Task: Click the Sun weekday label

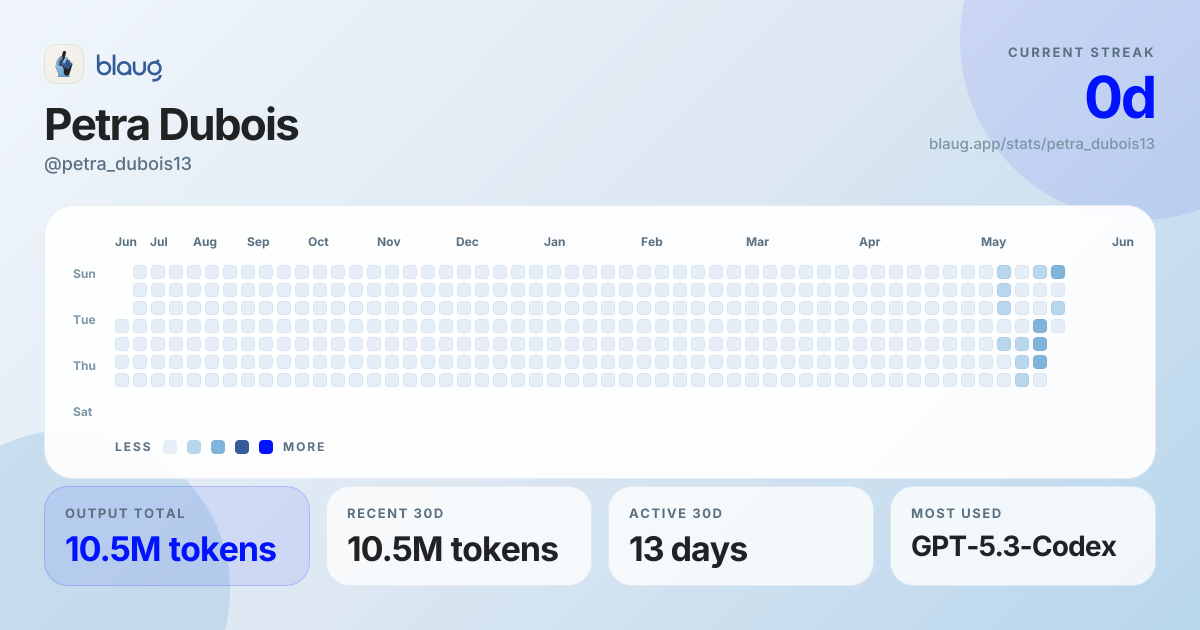Action: pyautogui.click(x=84, y=274)
